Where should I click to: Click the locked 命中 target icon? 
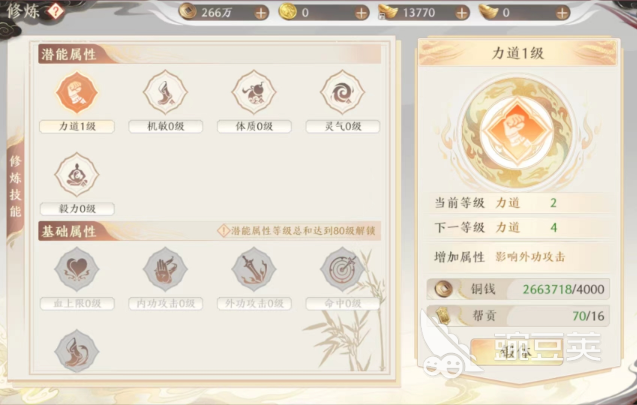[x=342, y=269]
